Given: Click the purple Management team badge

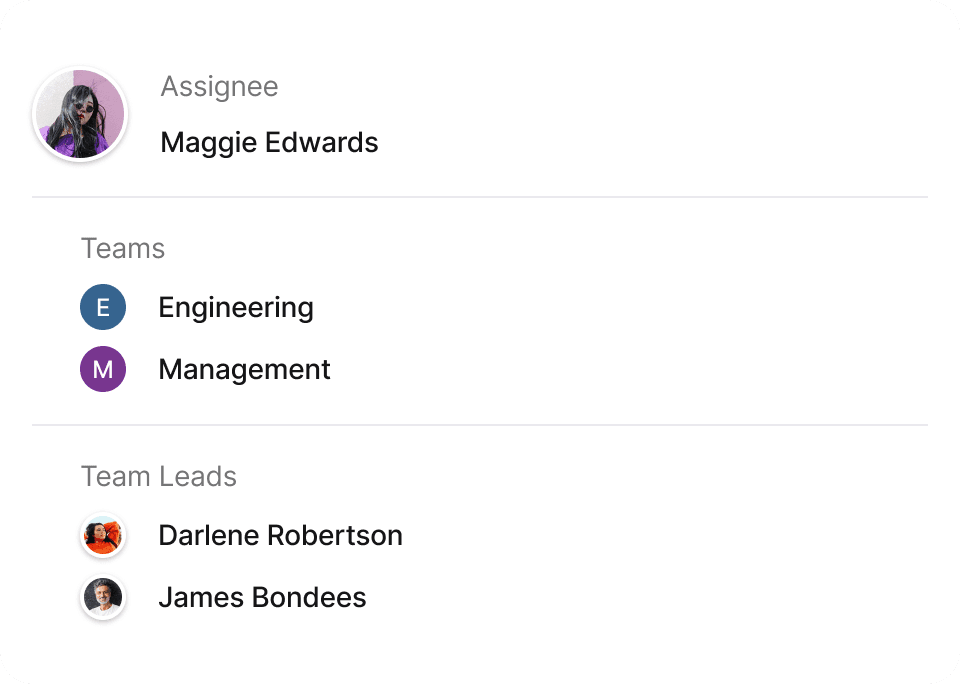Looking at the screenshot, I should point(103,369).
